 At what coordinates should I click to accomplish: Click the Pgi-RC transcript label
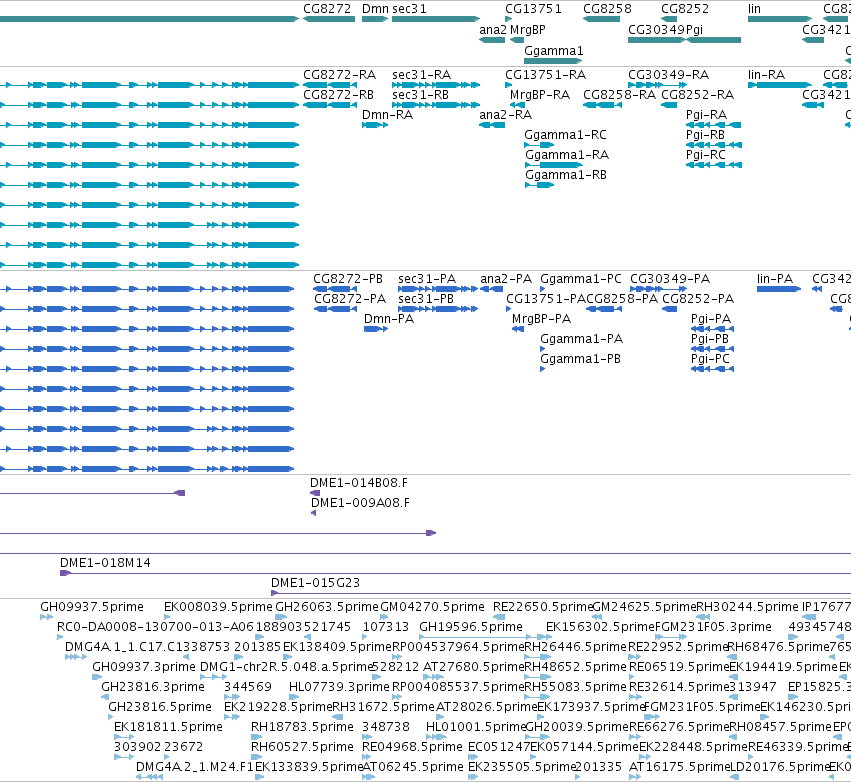tap(706, 155)
